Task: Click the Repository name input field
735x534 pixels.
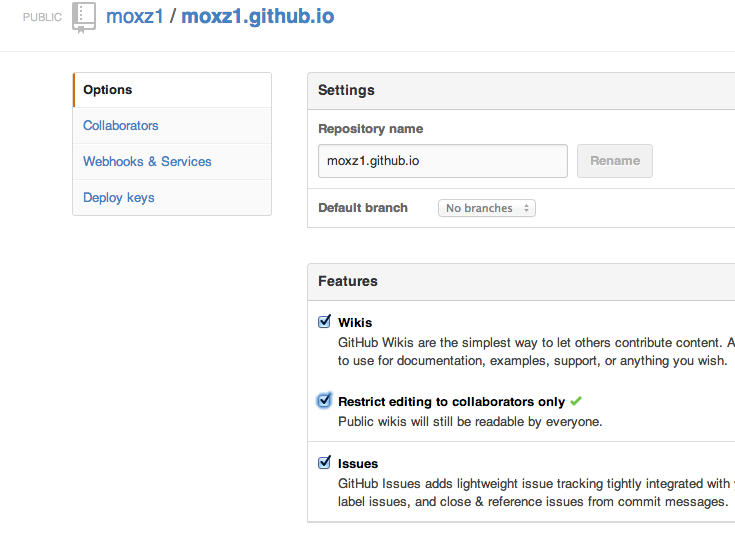Action: click(x=442, y=161)
